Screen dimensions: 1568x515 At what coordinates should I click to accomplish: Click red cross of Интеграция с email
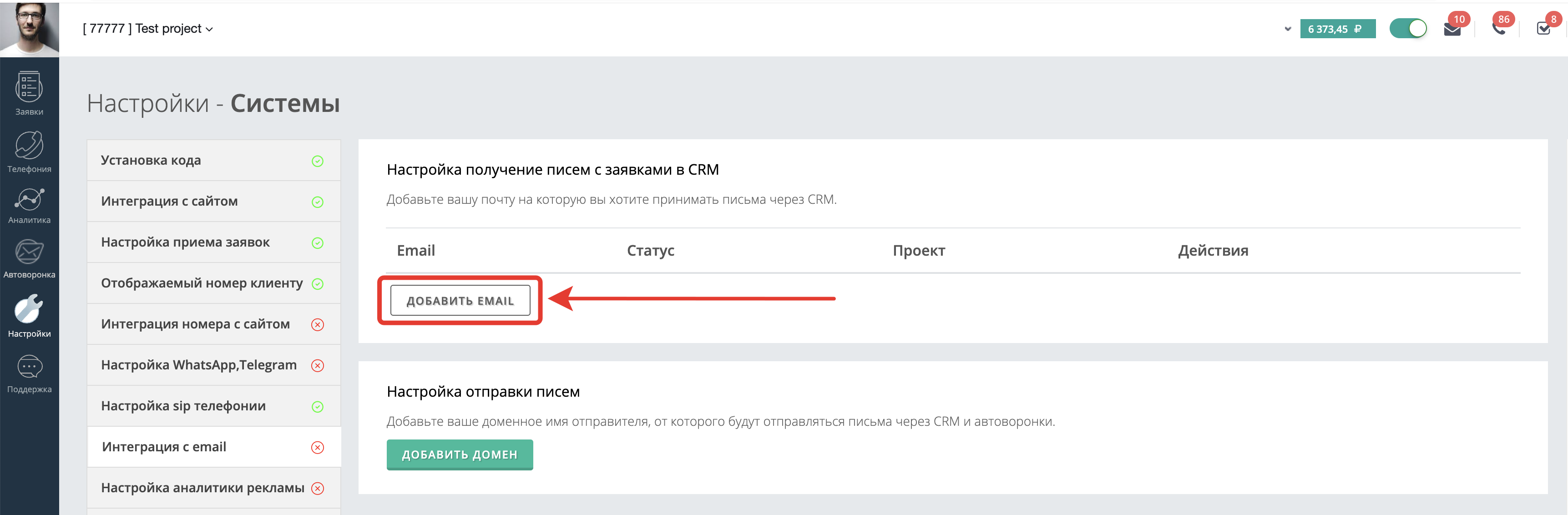click(x=318, y=447)
